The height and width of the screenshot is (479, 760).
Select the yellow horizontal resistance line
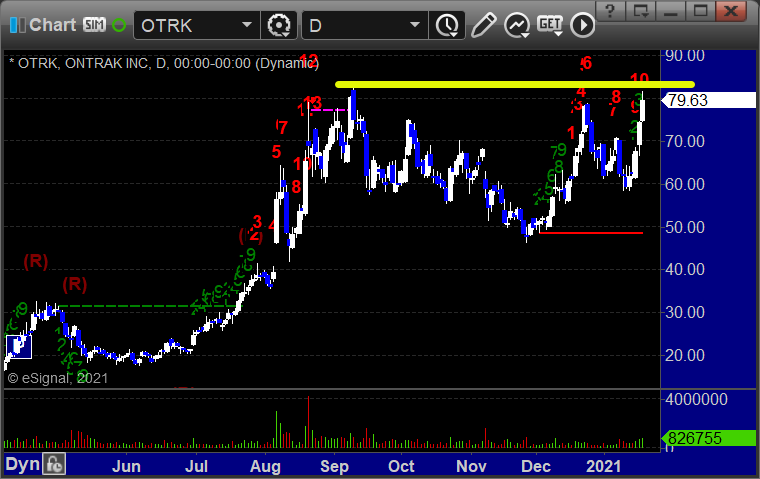click(515, 84)
